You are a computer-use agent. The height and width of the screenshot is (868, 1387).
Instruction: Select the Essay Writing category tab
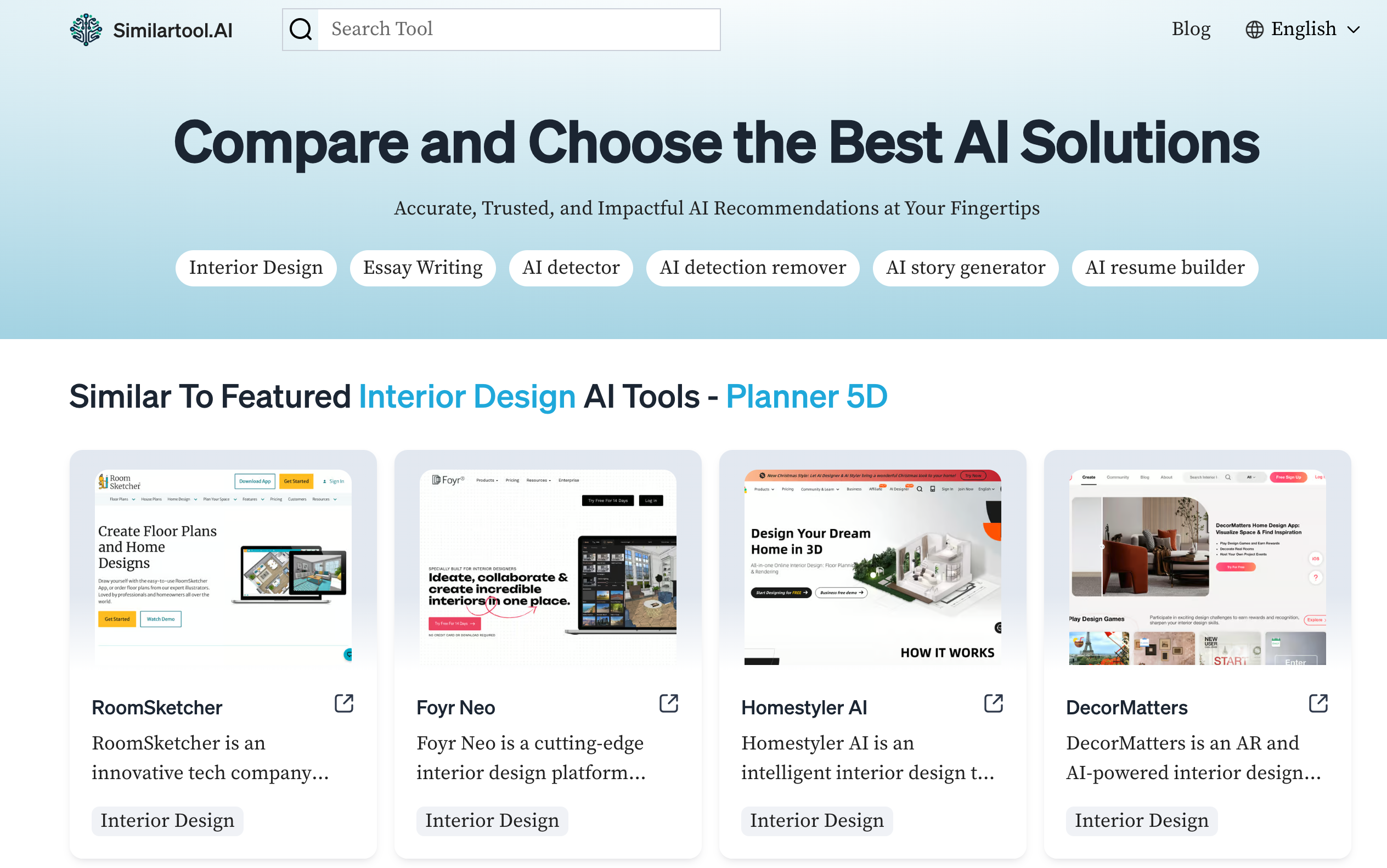click(x=422, y=268)
